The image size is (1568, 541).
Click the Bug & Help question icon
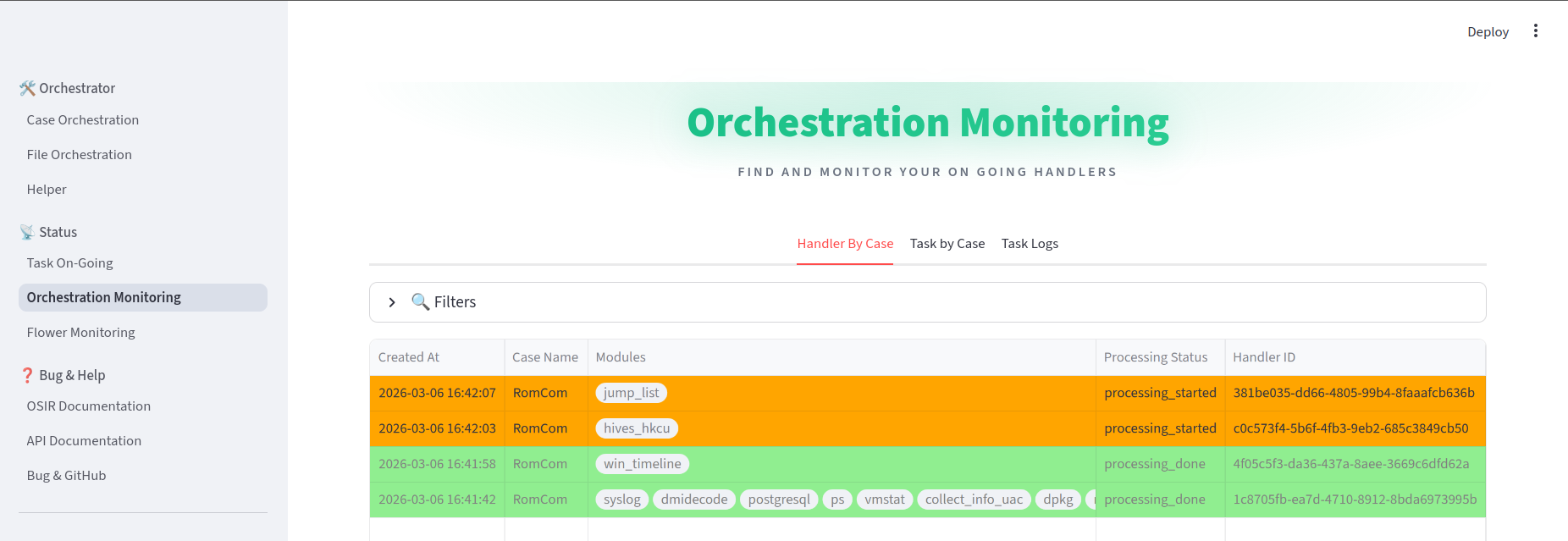coord(27,375)
